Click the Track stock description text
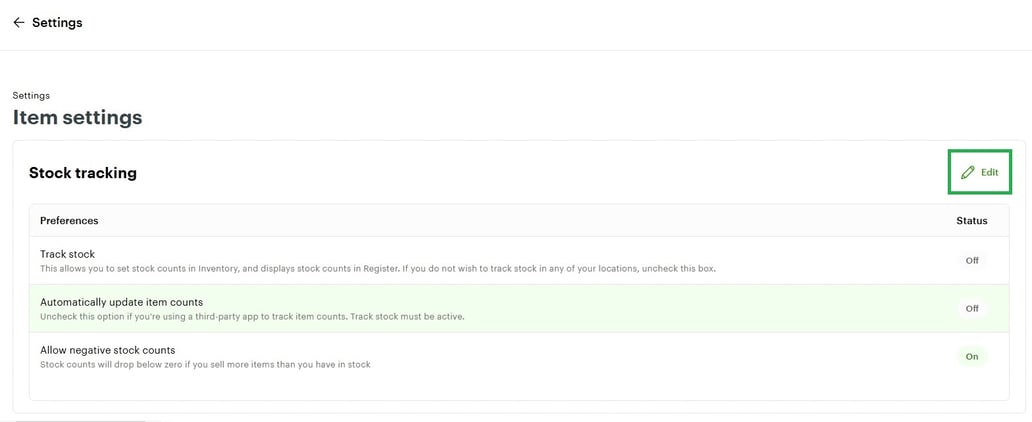 378,269
